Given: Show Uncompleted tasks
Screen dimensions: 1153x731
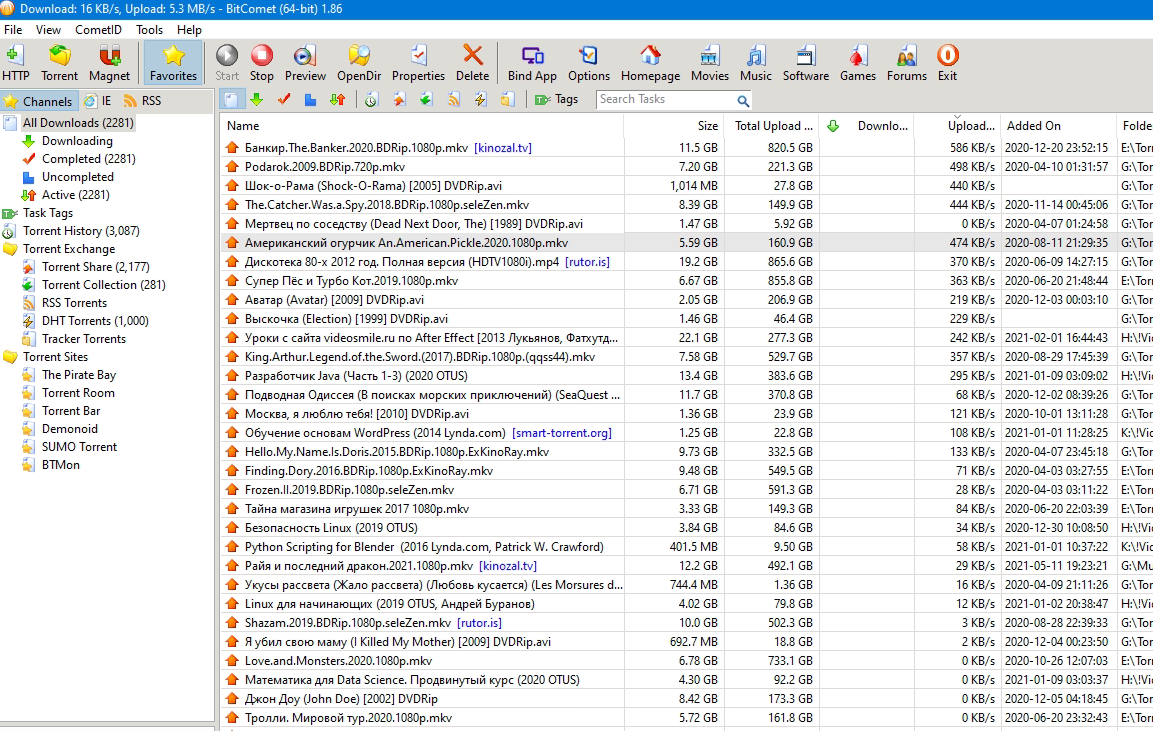Looking at the screenshot, I should (78, 177).
